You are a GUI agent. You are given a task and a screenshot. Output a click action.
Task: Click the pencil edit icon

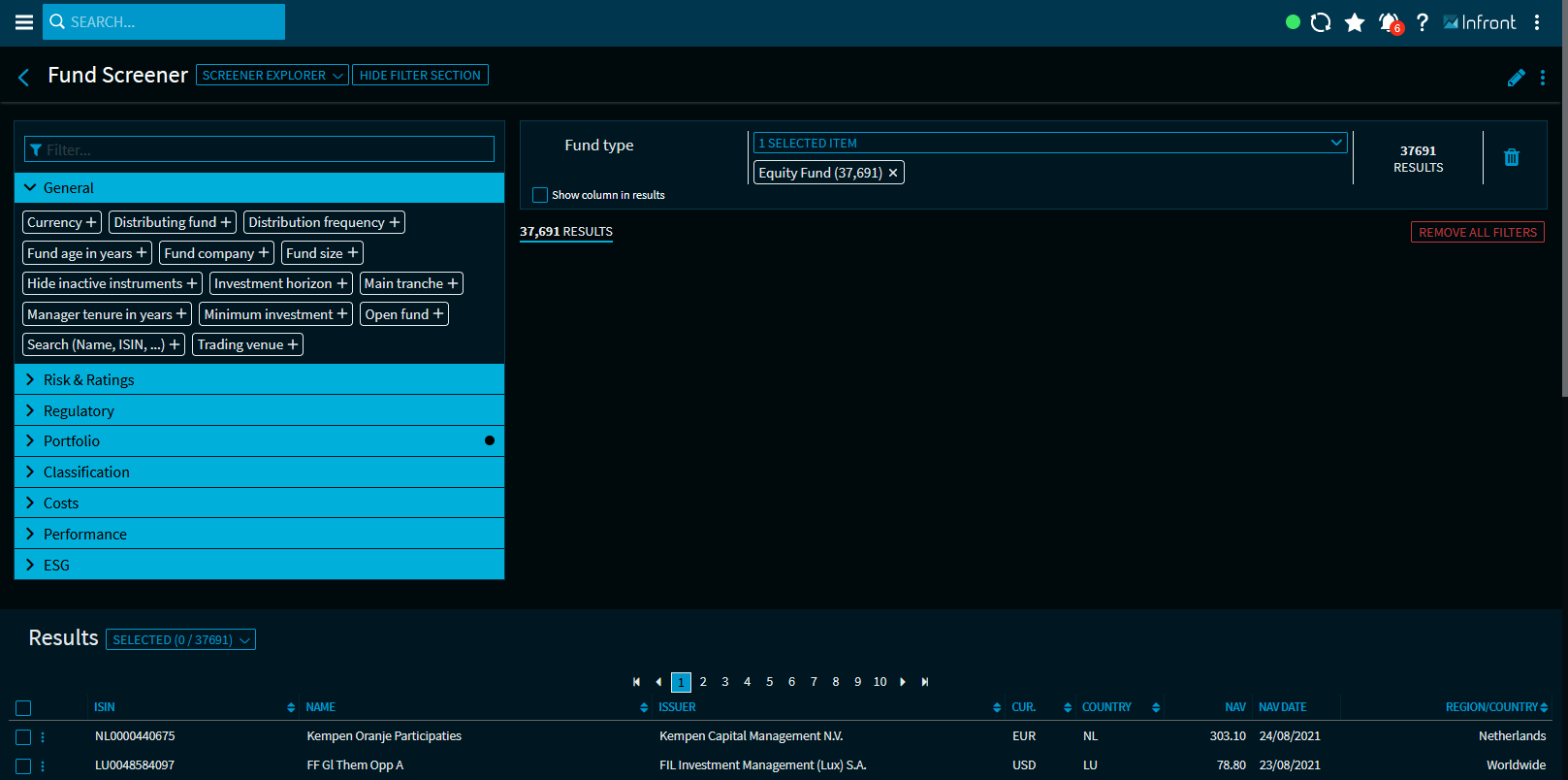pos(1516,78)
